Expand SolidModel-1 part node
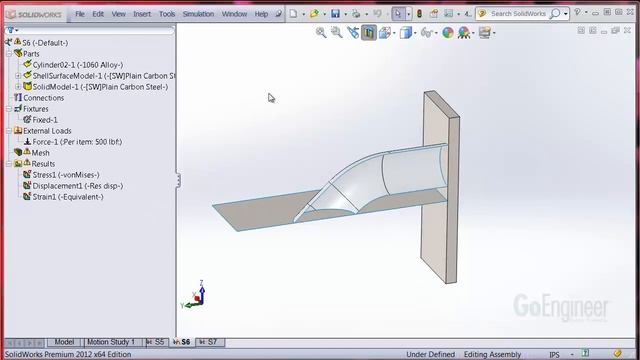Screen dimensions: 640x360 [18, 87]
